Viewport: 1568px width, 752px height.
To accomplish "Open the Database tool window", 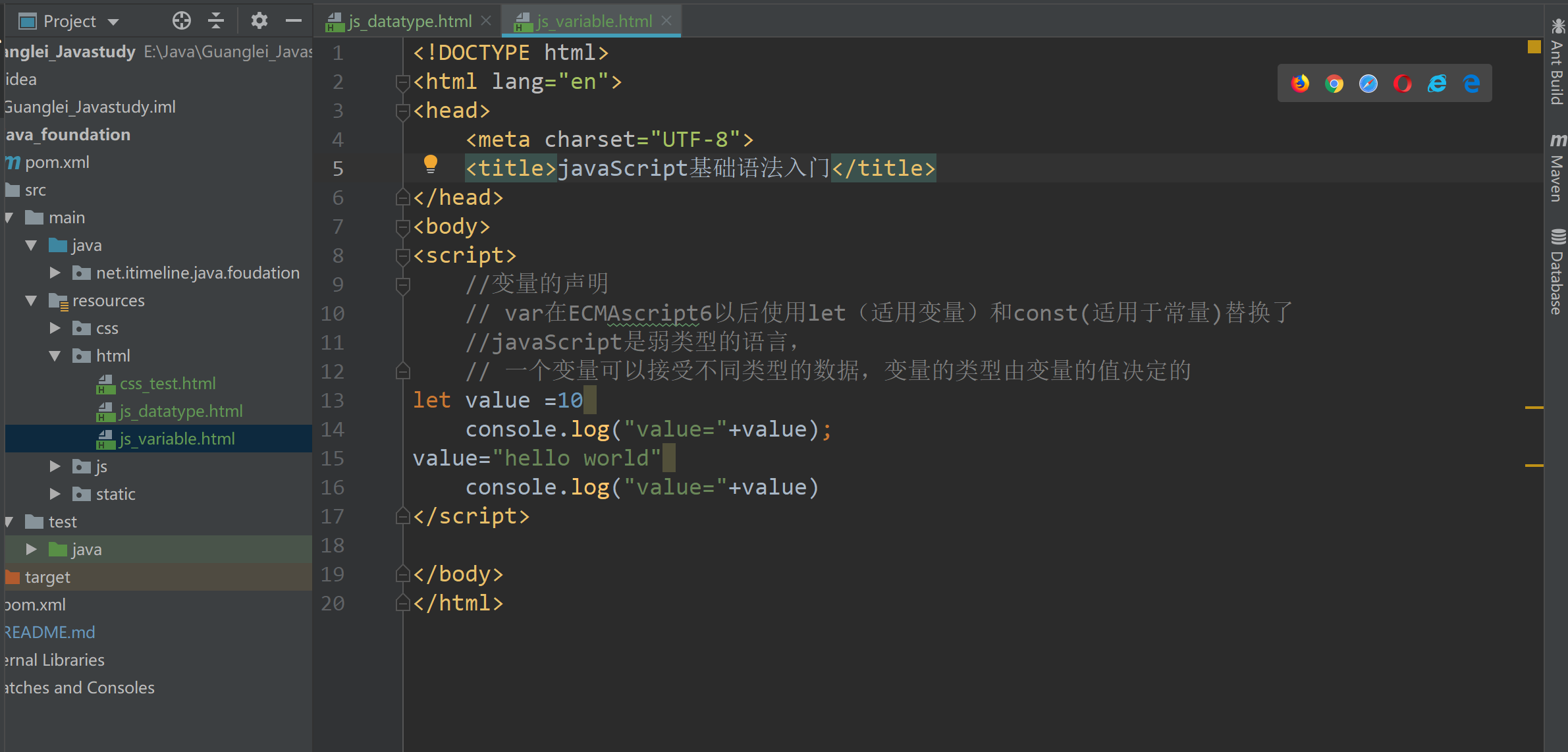I will 1557,271.
